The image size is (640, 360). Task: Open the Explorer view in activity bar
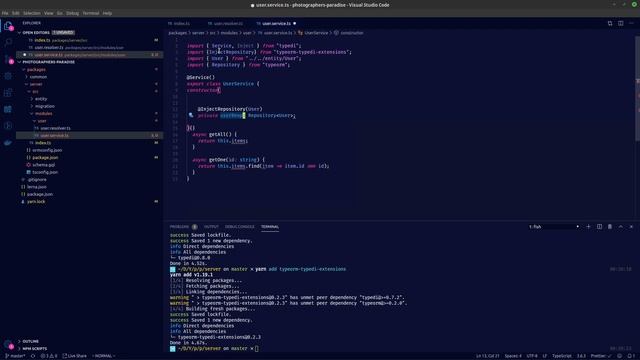point(8,26)
